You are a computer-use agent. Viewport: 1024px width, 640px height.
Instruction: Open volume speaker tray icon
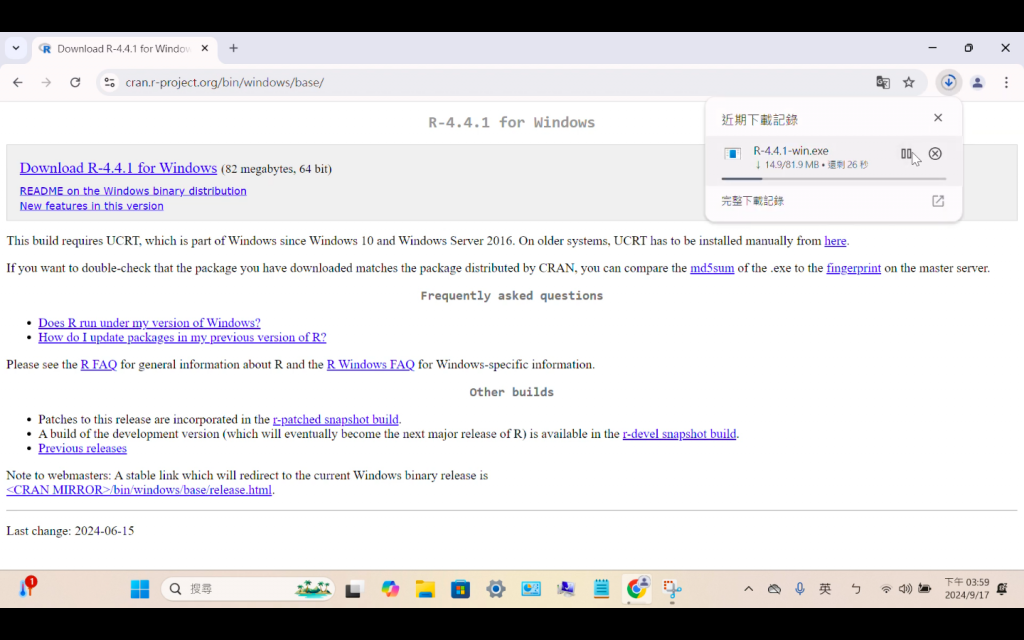905,589
